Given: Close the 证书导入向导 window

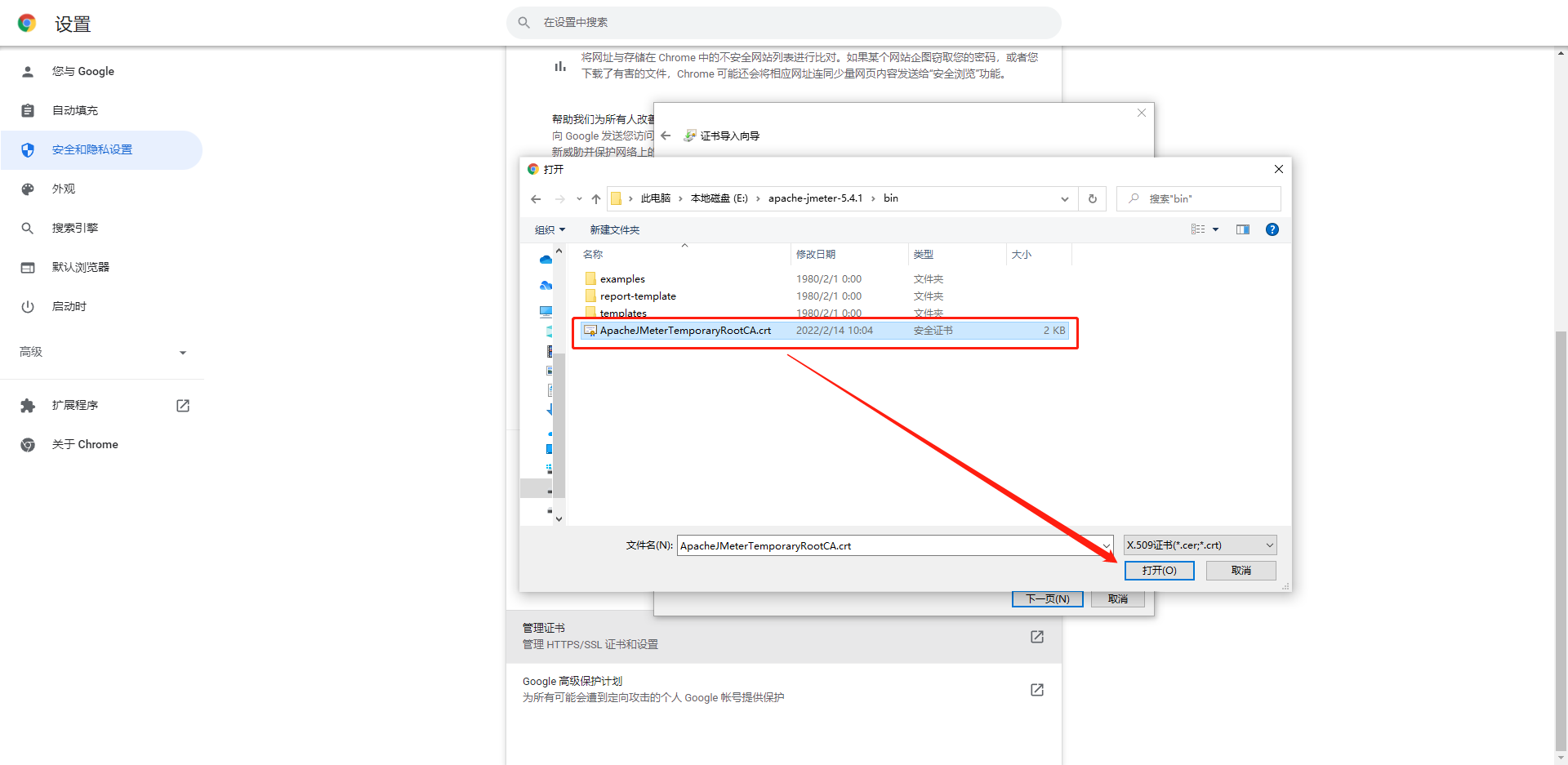Looking at the screenshot, I should coord(1142,113).
